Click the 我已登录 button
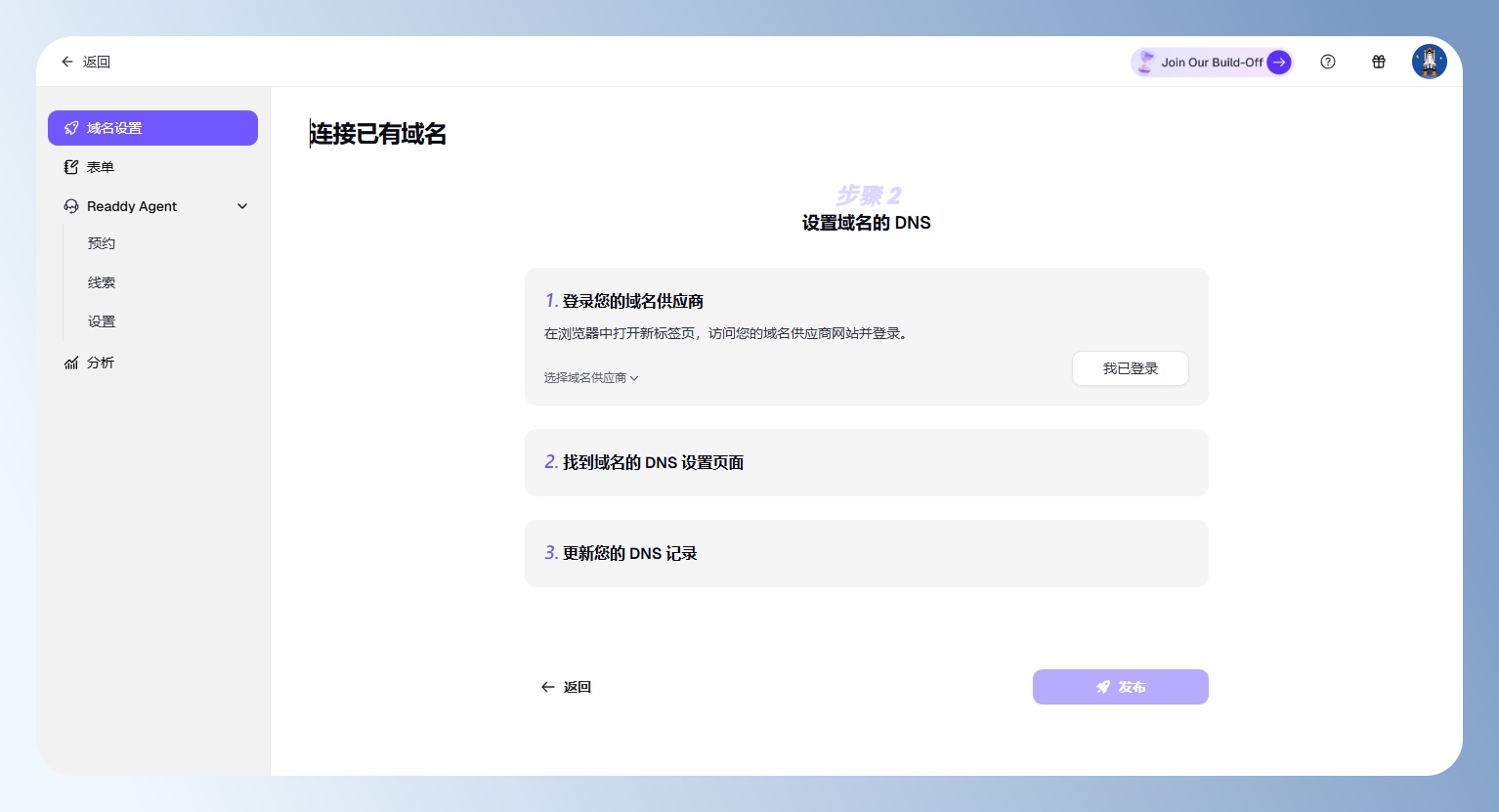The height and width of the screenshot is (812, 1499). tap(1130, 368)
